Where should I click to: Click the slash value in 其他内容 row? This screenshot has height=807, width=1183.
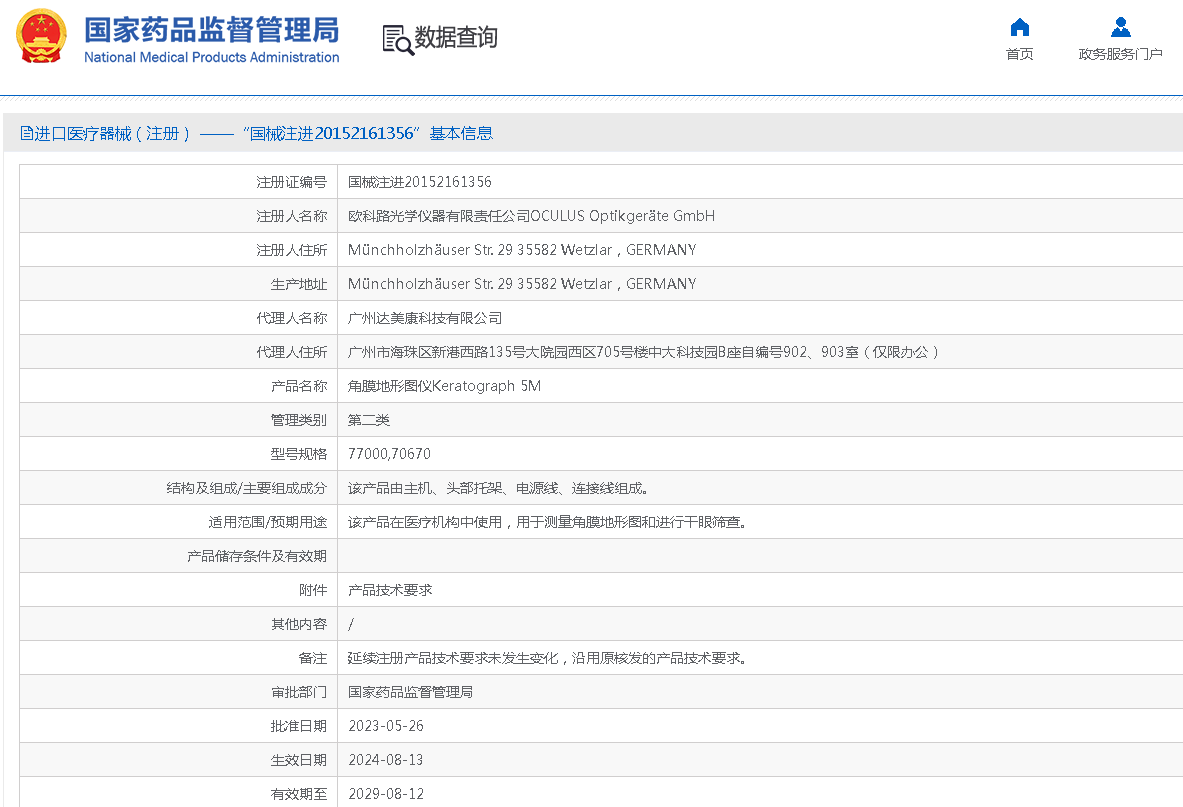351,624
